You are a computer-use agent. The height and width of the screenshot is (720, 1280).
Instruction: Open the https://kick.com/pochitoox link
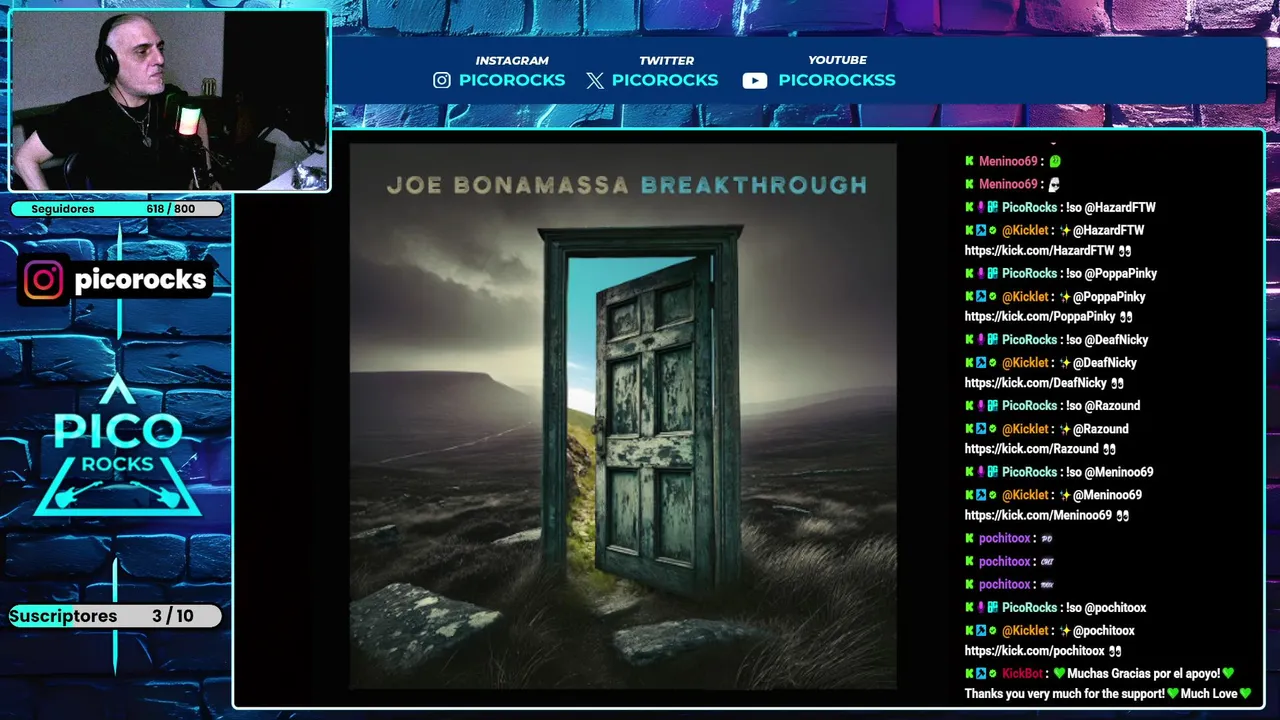(x=1034, y=651)
